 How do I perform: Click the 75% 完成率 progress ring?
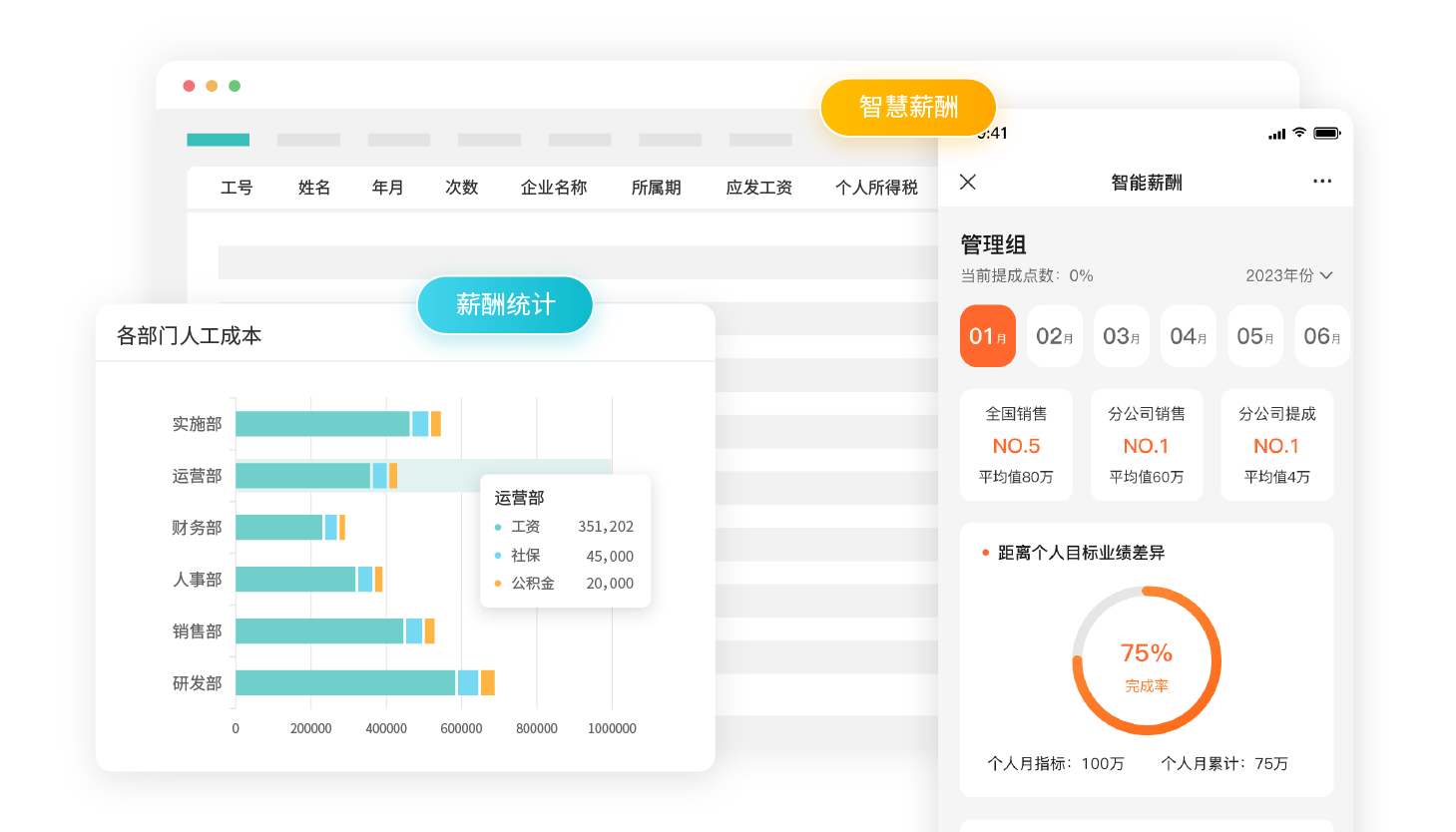coord(1147,660)
